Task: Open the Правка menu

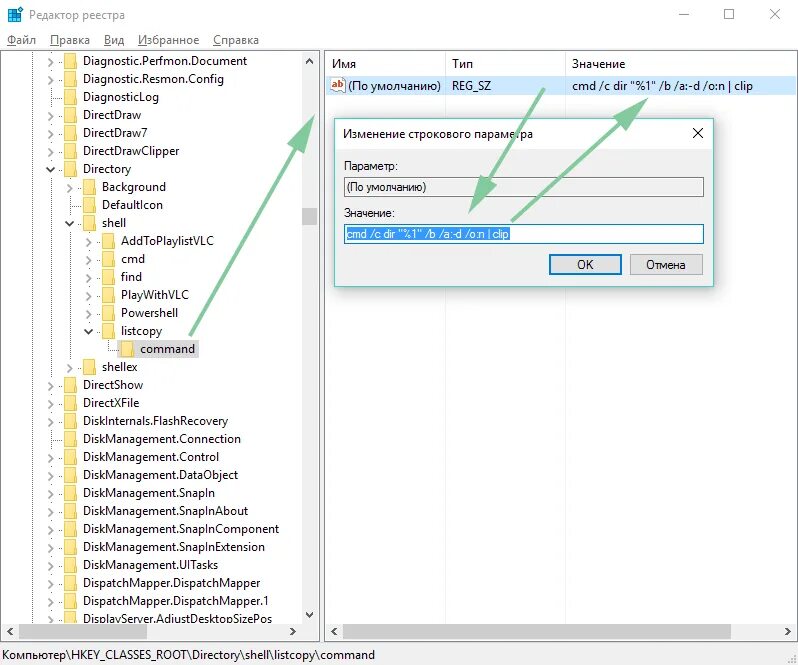Action: pos(70,40)
